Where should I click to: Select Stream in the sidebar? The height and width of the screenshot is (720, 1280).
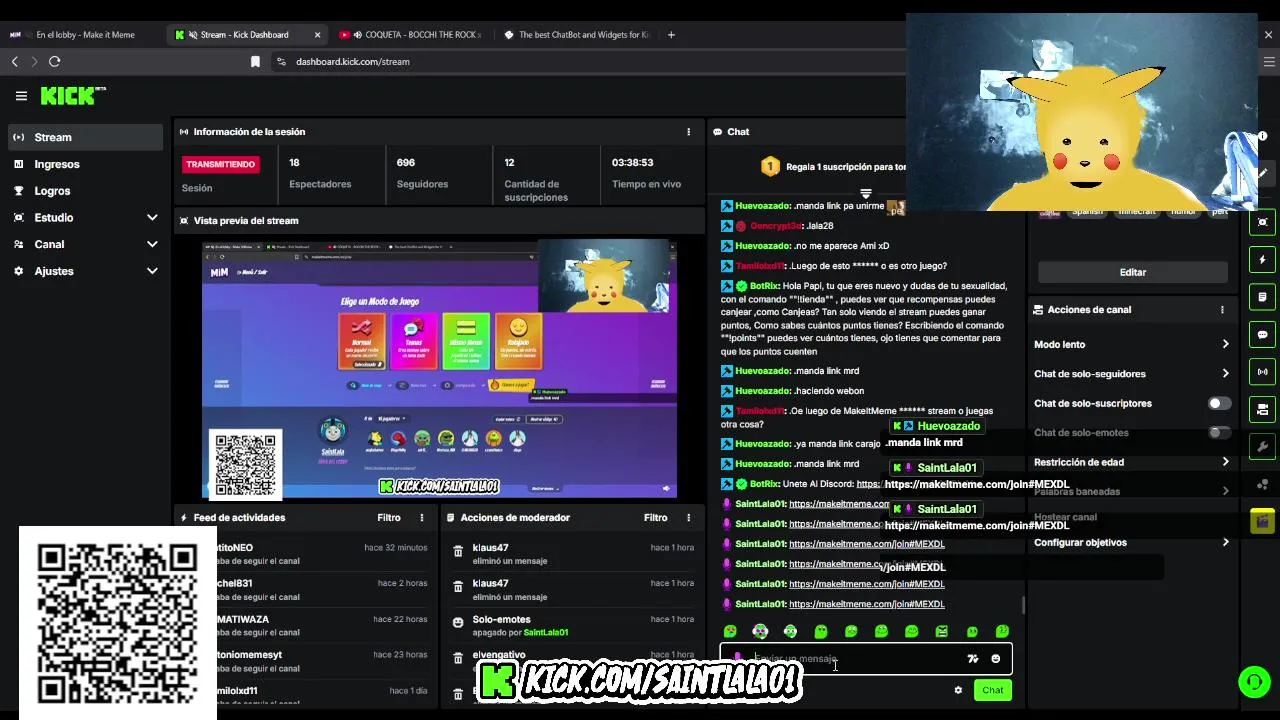tap(85, 137)
